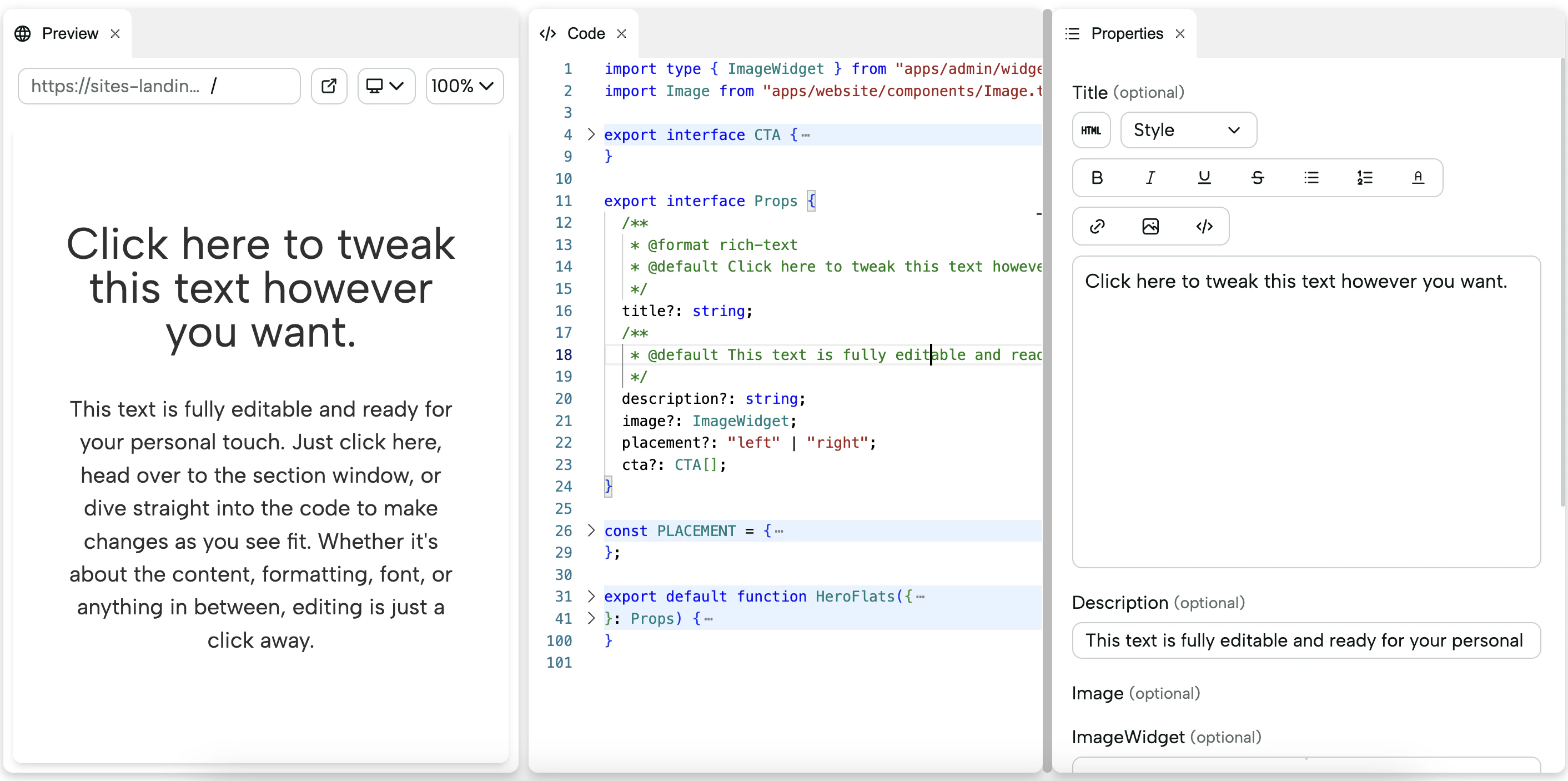
Task: Expand the folded HeroFlats function
Action: click(x=590, y=596)
